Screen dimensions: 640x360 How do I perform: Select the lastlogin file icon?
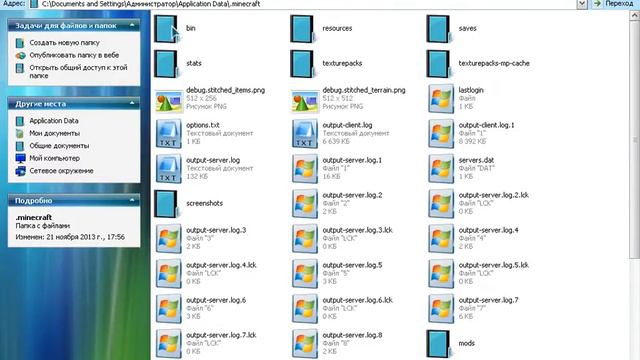(441, 98)
